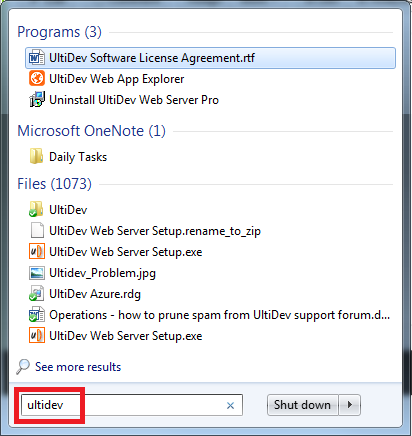Clear the search box with the X
Screen dimensions: 412x436
pos(230,405)
